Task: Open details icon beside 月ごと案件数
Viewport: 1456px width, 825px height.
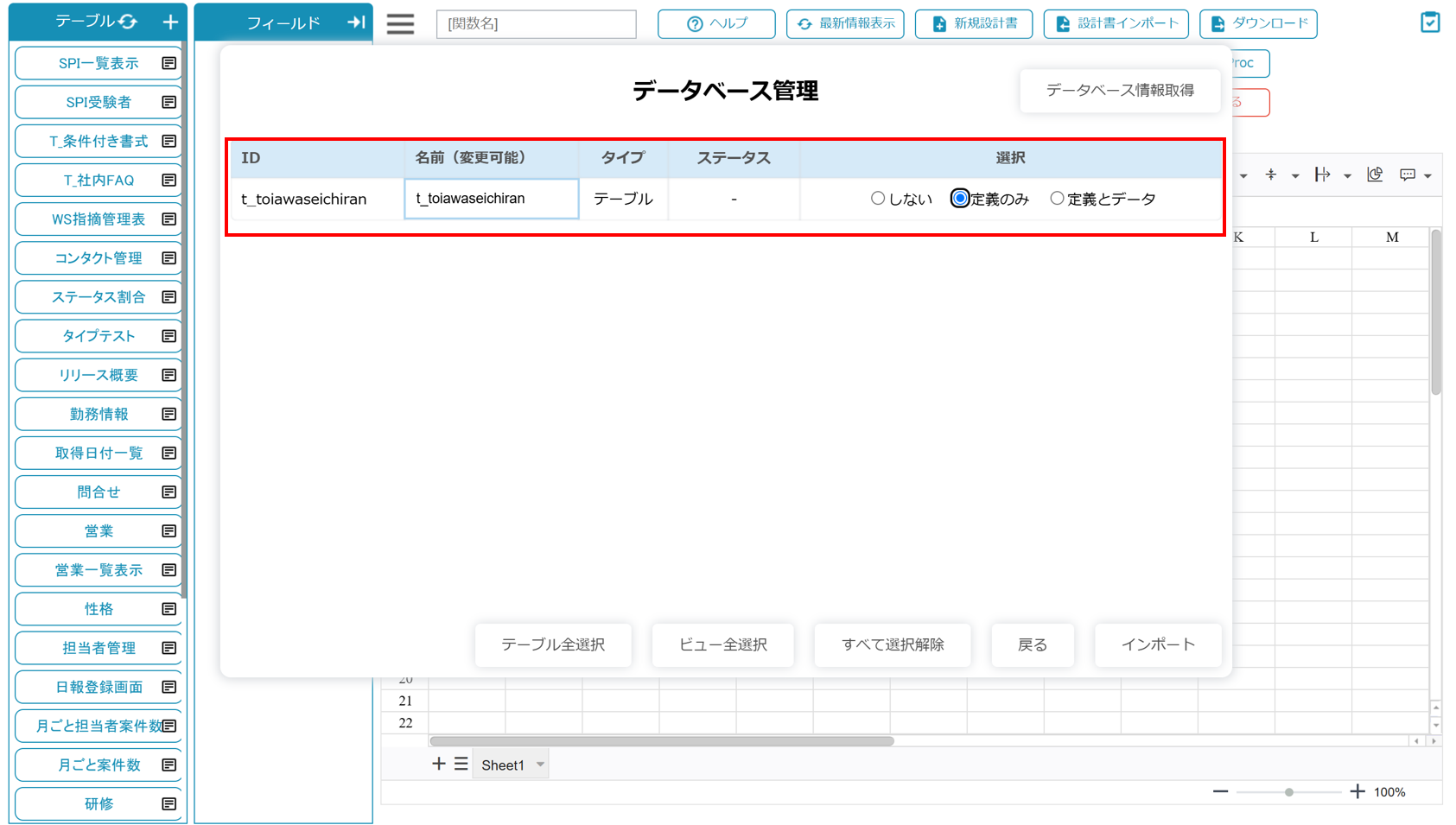Action: [169, 765]
